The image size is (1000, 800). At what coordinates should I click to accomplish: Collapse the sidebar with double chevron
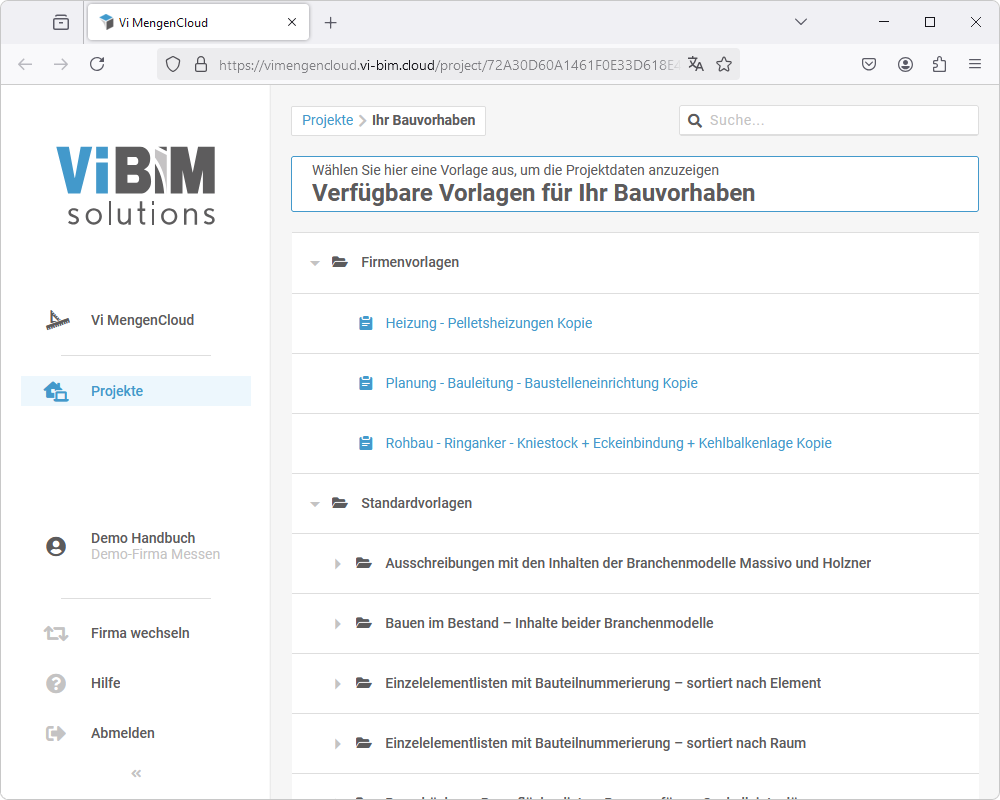136,773
